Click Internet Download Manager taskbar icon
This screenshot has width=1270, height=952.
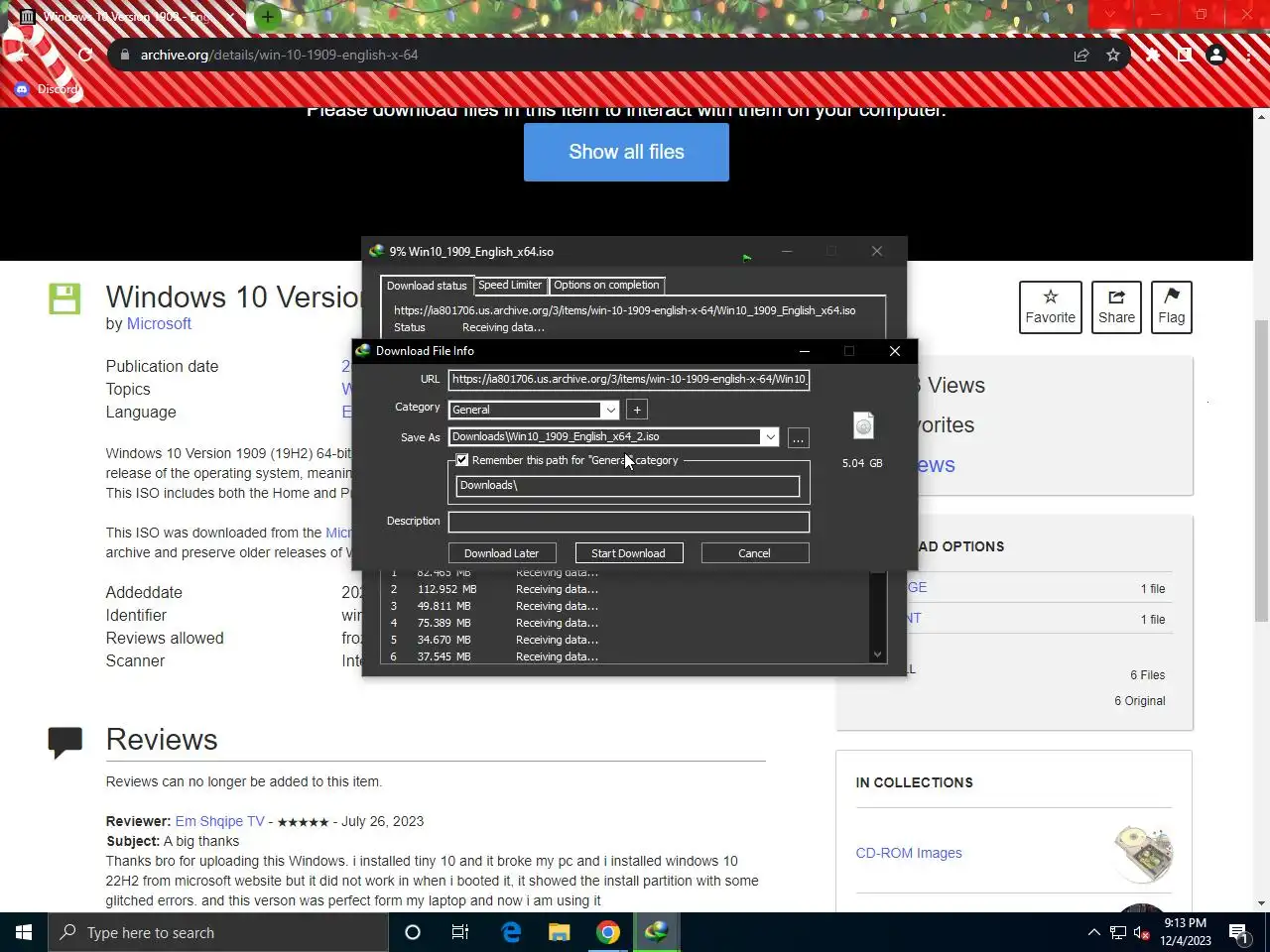pyautogui.click(x=657, y=932)
